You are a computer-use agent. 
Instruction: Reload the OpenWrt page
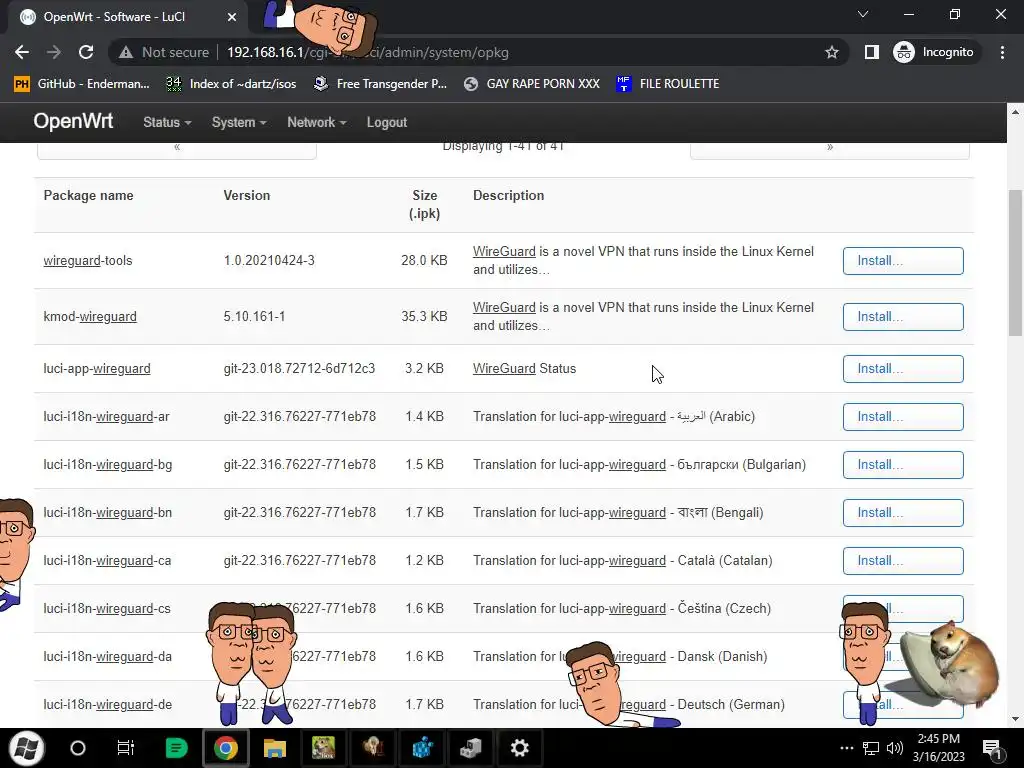click(86, 52)
